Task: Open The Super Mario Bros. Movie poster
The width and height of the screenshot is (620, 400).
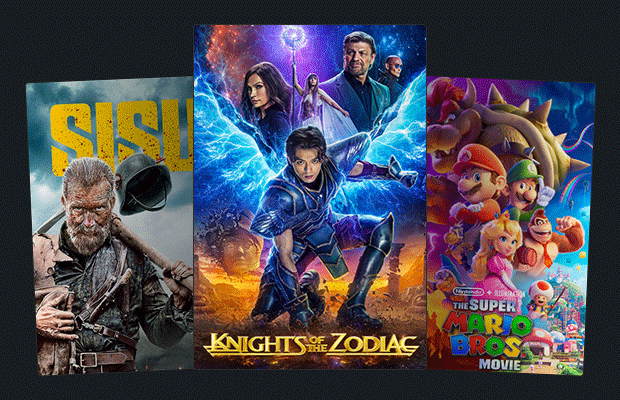Action: (510, 226)
